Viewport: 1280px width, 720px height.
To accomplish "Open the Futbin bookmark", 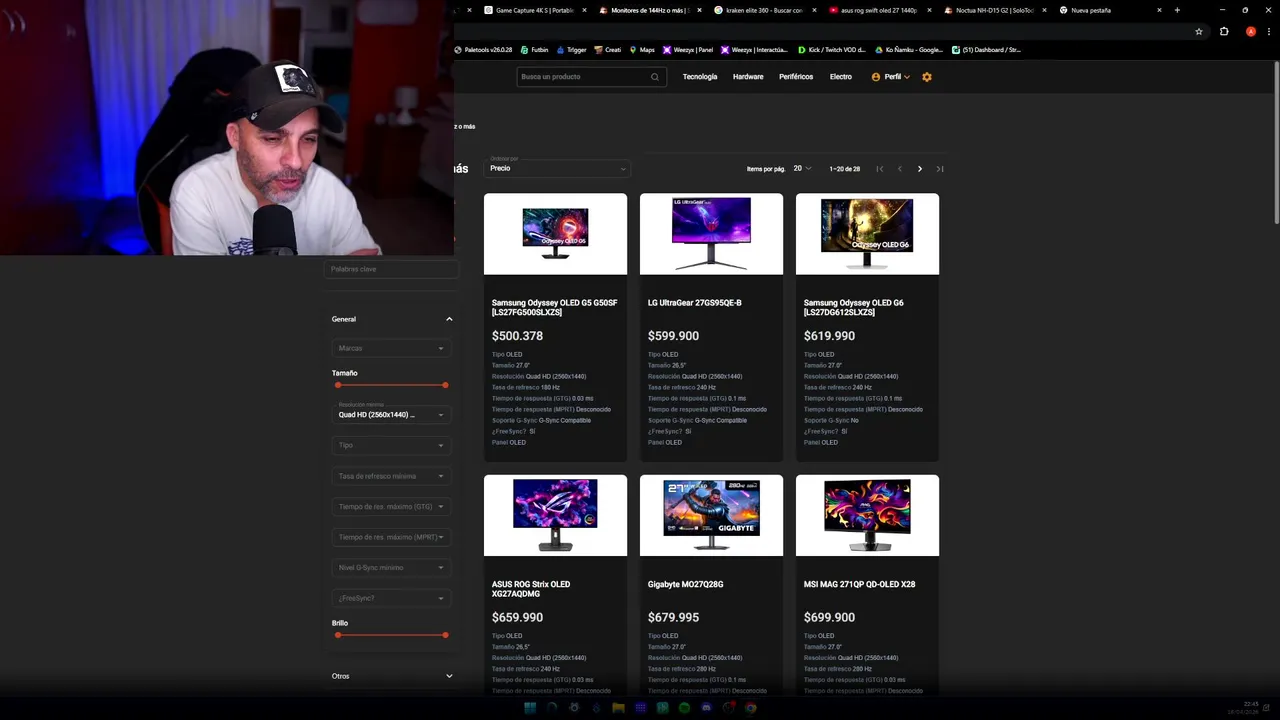I will point(534,50).
